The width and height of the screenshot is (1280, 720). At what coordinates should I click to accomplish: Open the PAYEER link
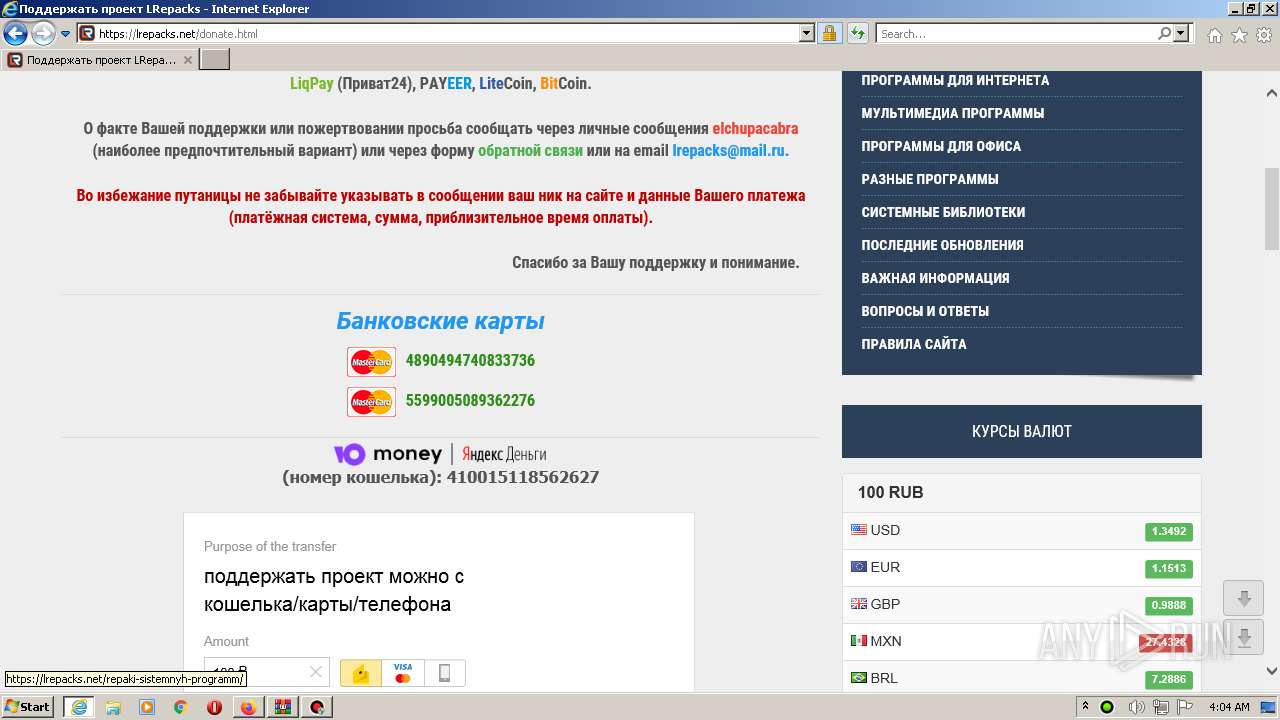(445, 84)
